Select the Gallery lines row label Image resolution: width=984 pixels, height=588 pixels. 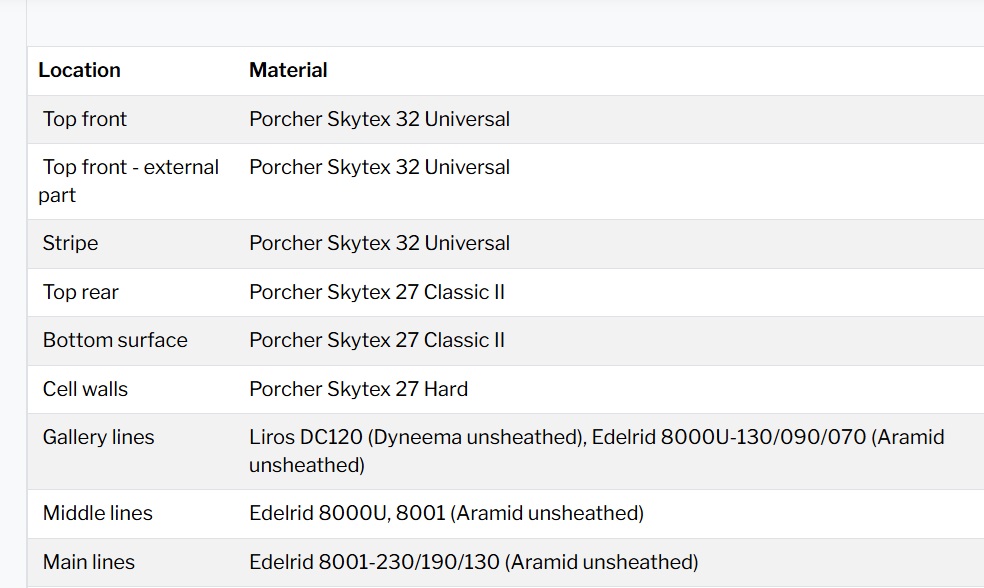click(98, 437)
